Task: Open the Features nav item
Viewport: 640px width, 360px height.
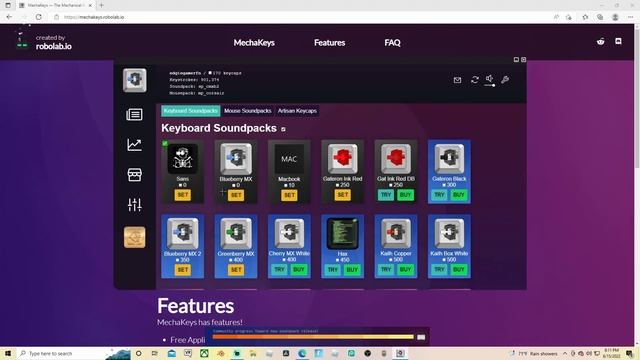Action: tap(329, 42)
